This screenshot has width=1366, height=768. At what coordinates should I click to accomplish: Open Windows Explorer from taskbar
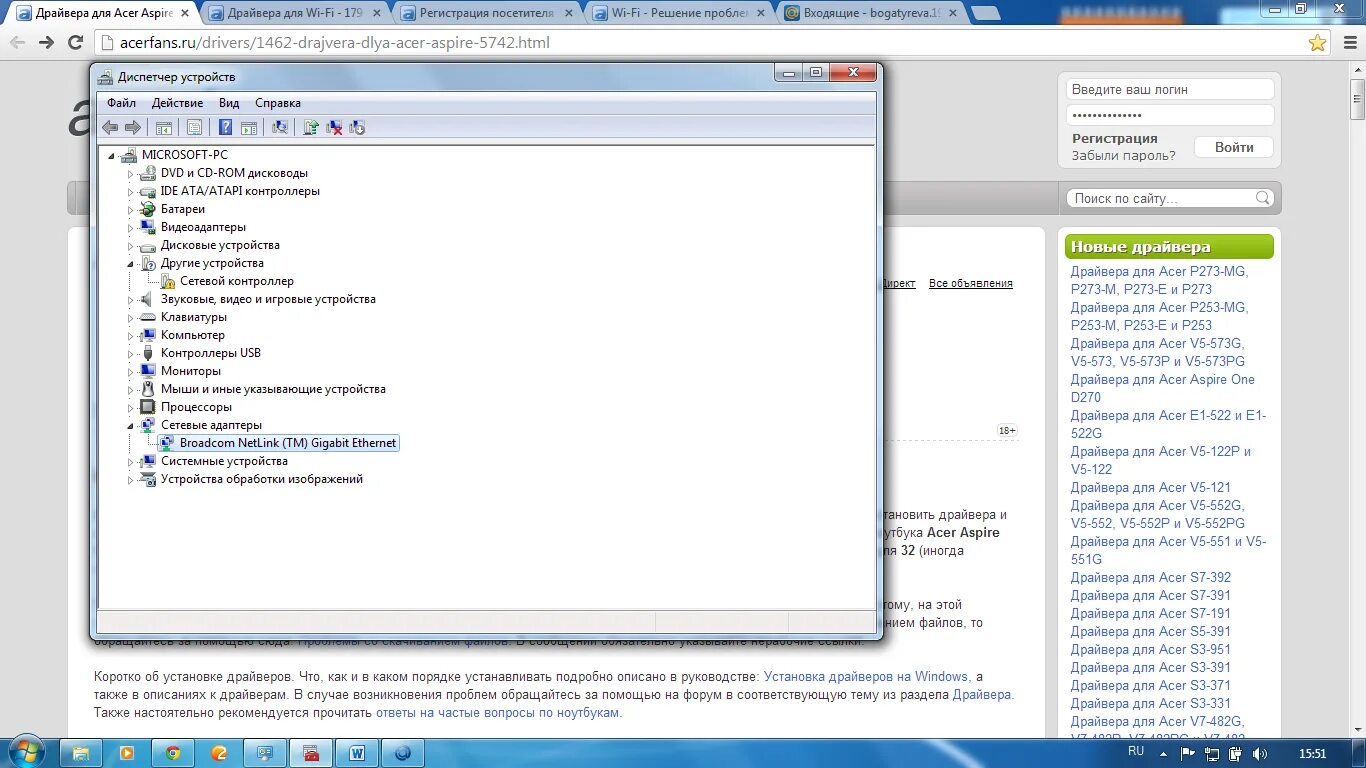coord(82,753)
